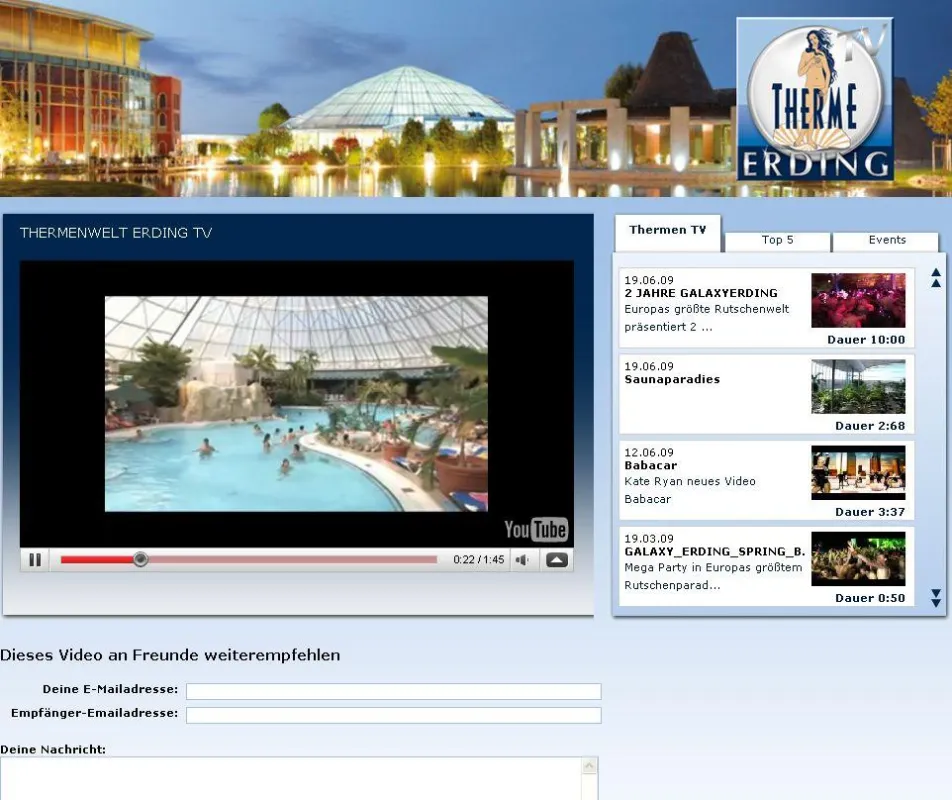Image resolution: width=952 pixels, height=800 pixels.
Task: Click the date 12.06.09
Action: (648, 453)
